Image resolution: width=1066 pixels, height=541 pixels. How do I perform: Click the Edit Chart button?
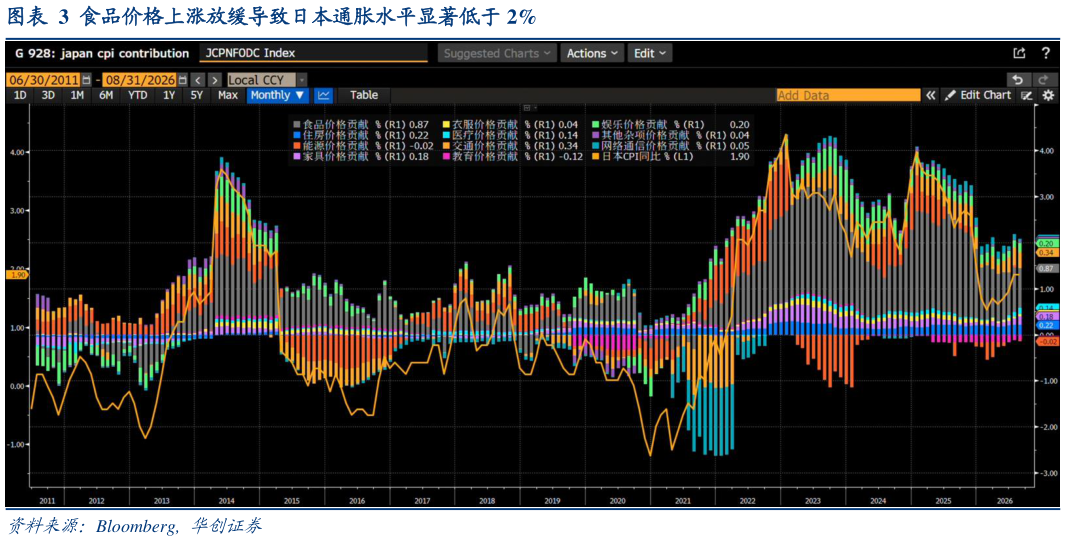(978, 95)
